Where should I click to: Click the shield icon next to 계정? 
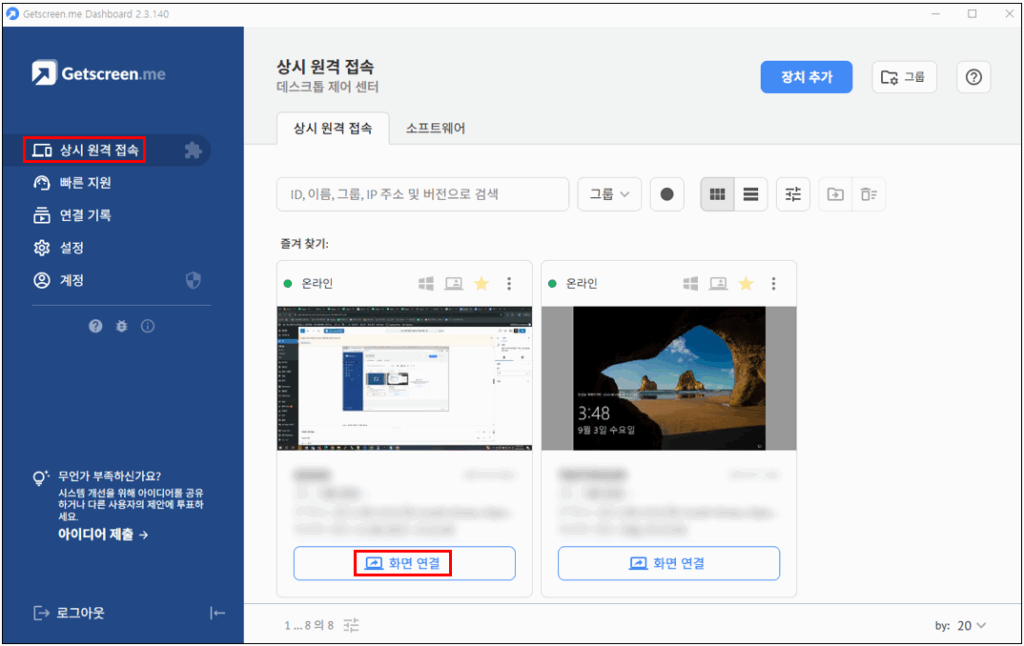[193, 281]
